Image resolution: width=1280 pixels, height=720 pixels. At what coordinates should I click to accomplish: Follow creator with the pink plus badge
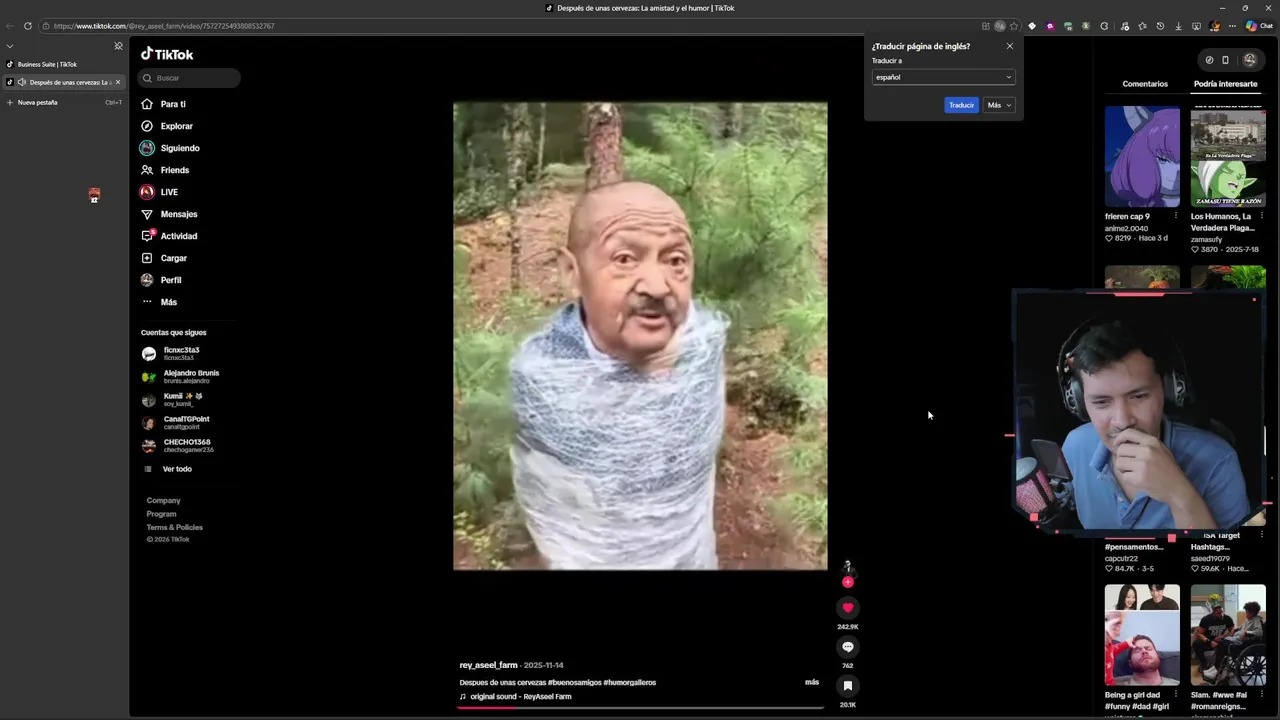coord(847,582)
